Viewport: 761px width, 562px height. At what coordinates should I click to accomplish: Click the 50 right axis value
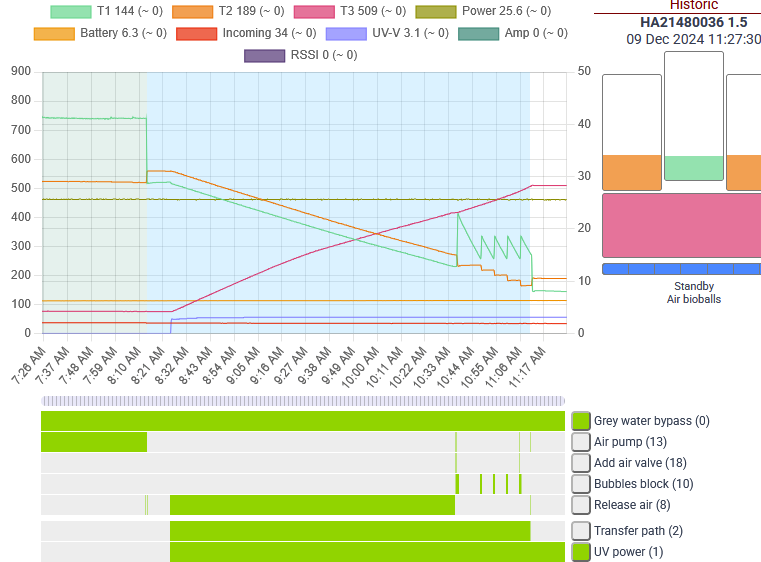(x=584, y=71)
